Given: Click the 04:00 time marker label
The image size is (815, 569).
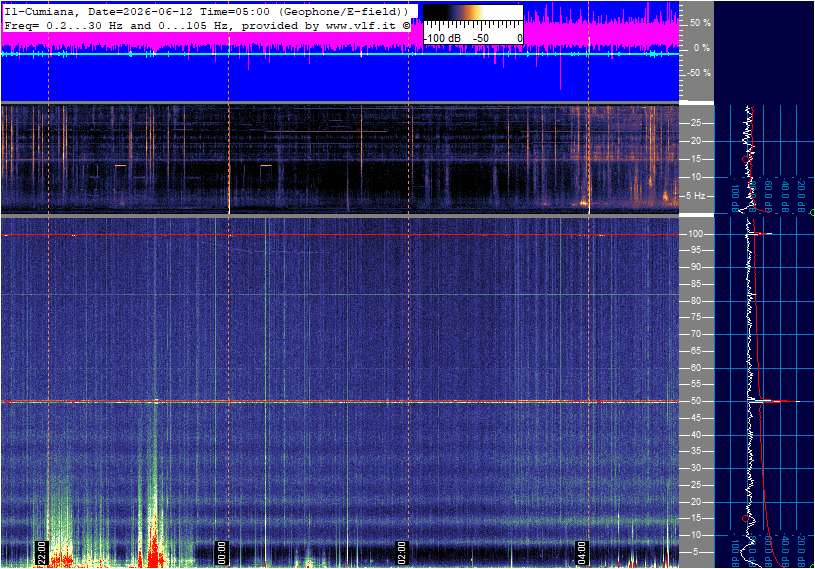Looking at the screenshot, I should (581, 553).
